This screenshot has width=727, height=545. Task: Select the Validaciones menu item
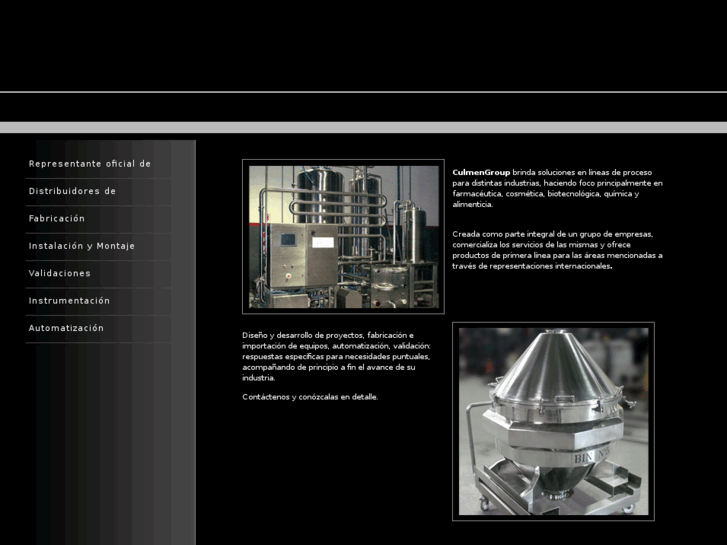point(59,273)
